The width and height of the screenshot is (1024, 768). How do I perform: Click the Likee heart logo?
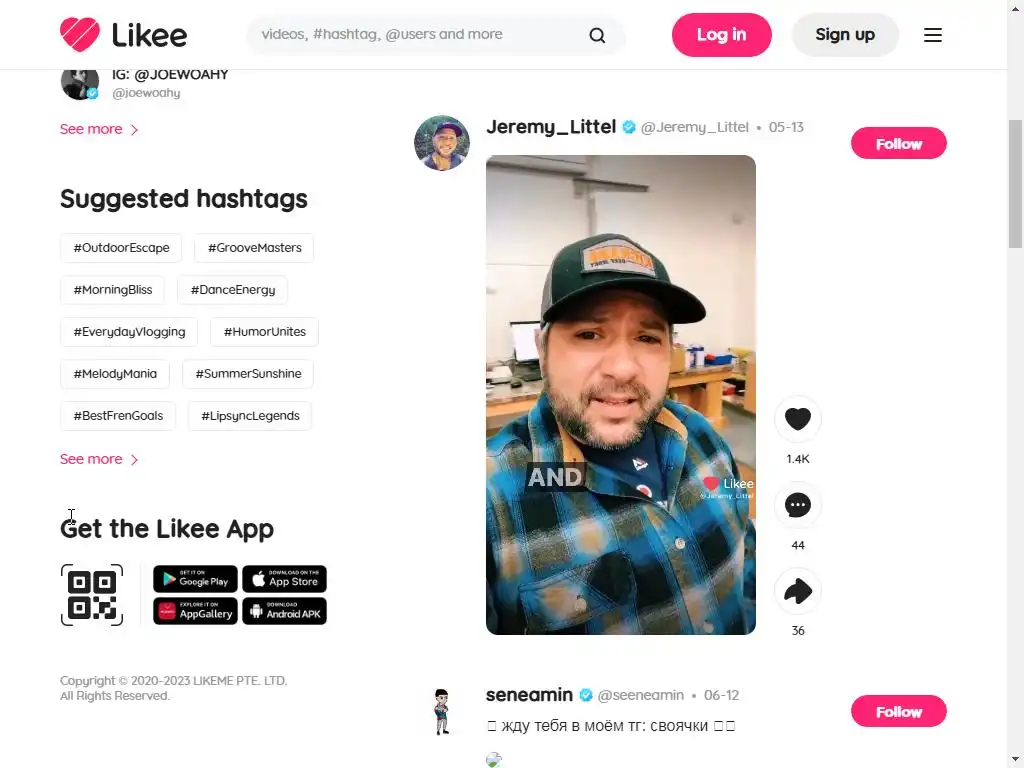(80, 35)
